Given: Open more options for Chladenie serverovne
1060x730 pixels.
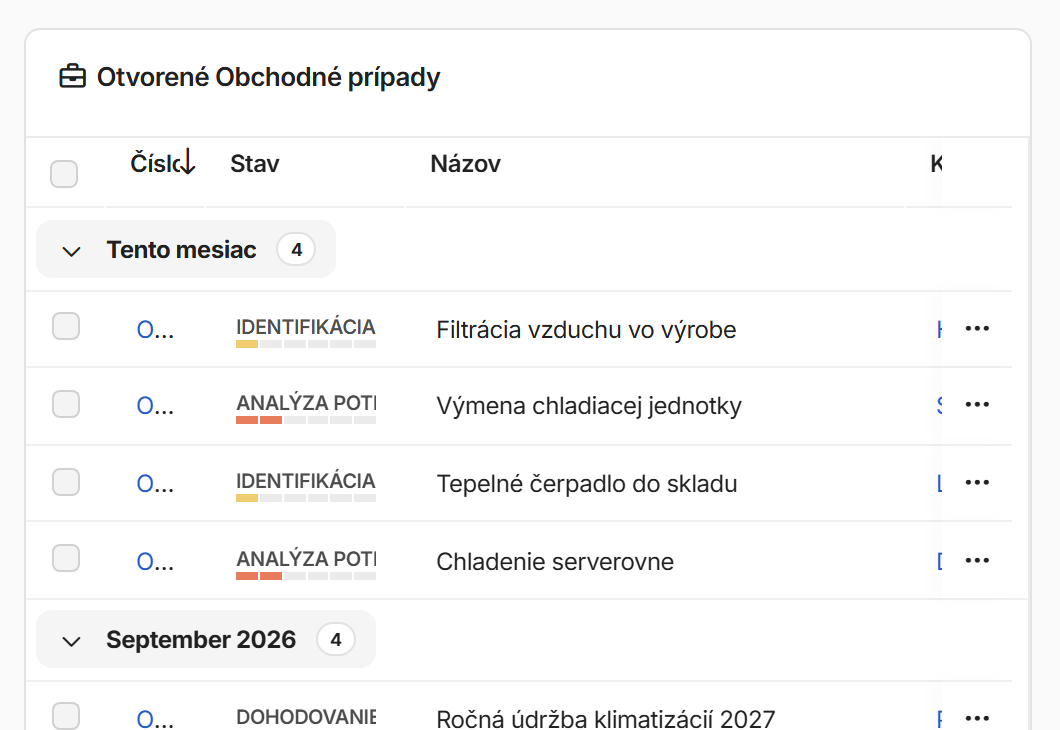Looking at the screenshot, I should click(x=977, y=560).
